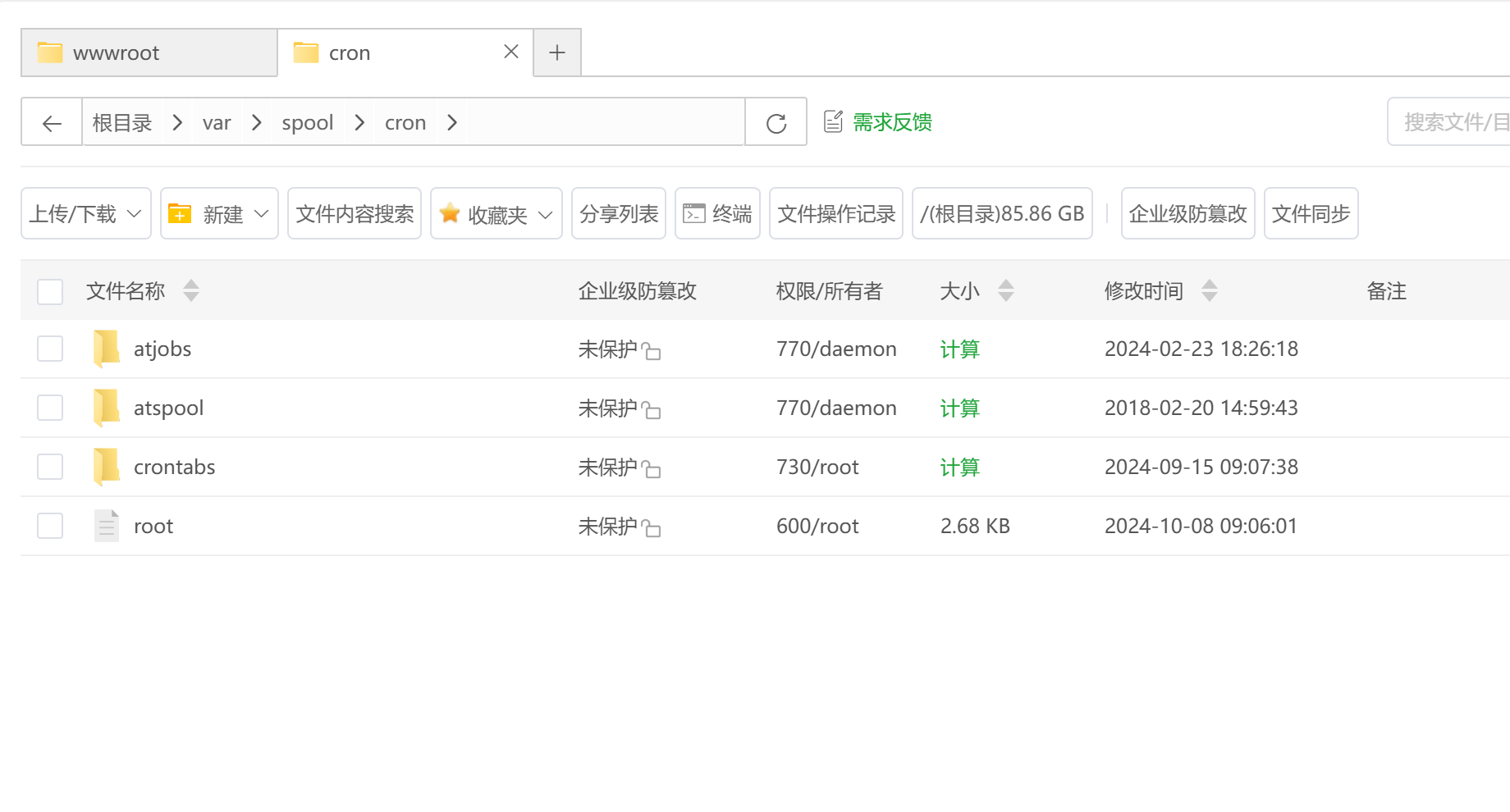Click 770/daemon permission for atjobs
Screen dimensions: 1510x812
point(836,349)
